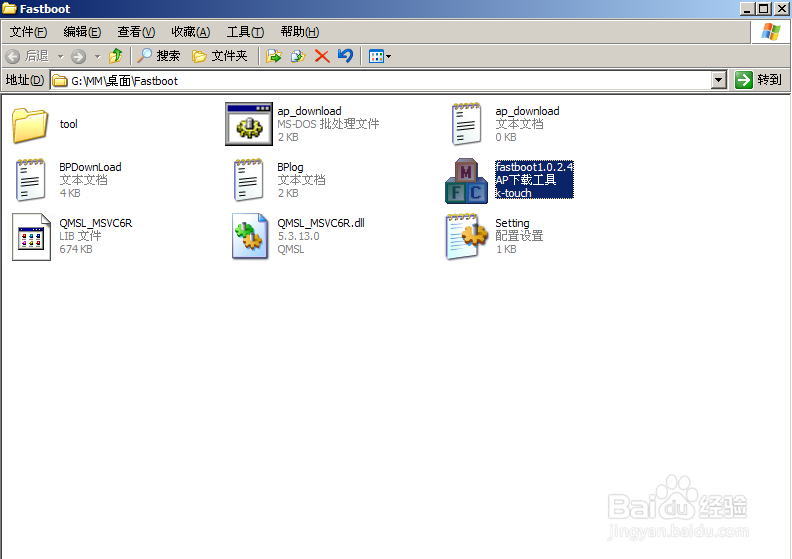Click the red Delete toolbar icon
This screenshot has width=792, height=559.
point(322,56)
